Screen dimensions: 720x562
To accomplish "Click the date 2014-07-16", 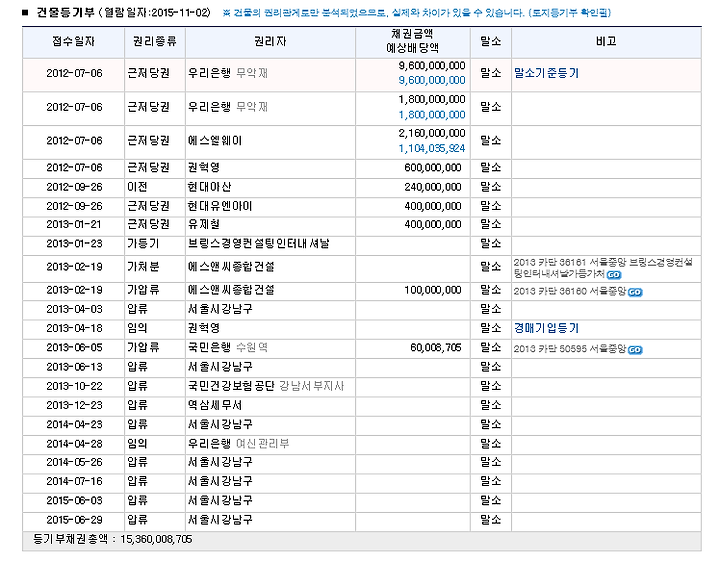I will 74,482.
